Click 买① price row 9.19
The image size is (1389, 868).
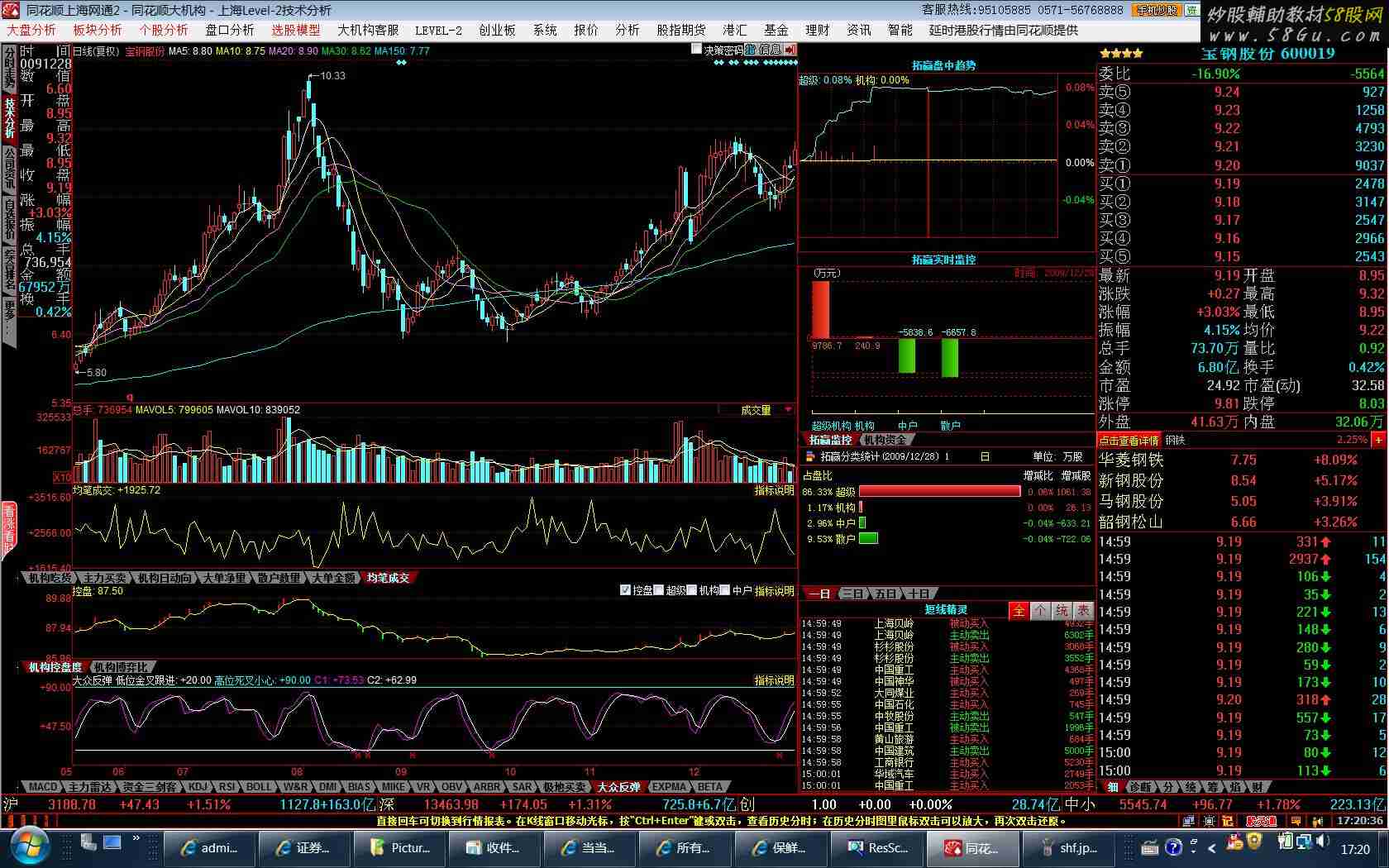1242,184
